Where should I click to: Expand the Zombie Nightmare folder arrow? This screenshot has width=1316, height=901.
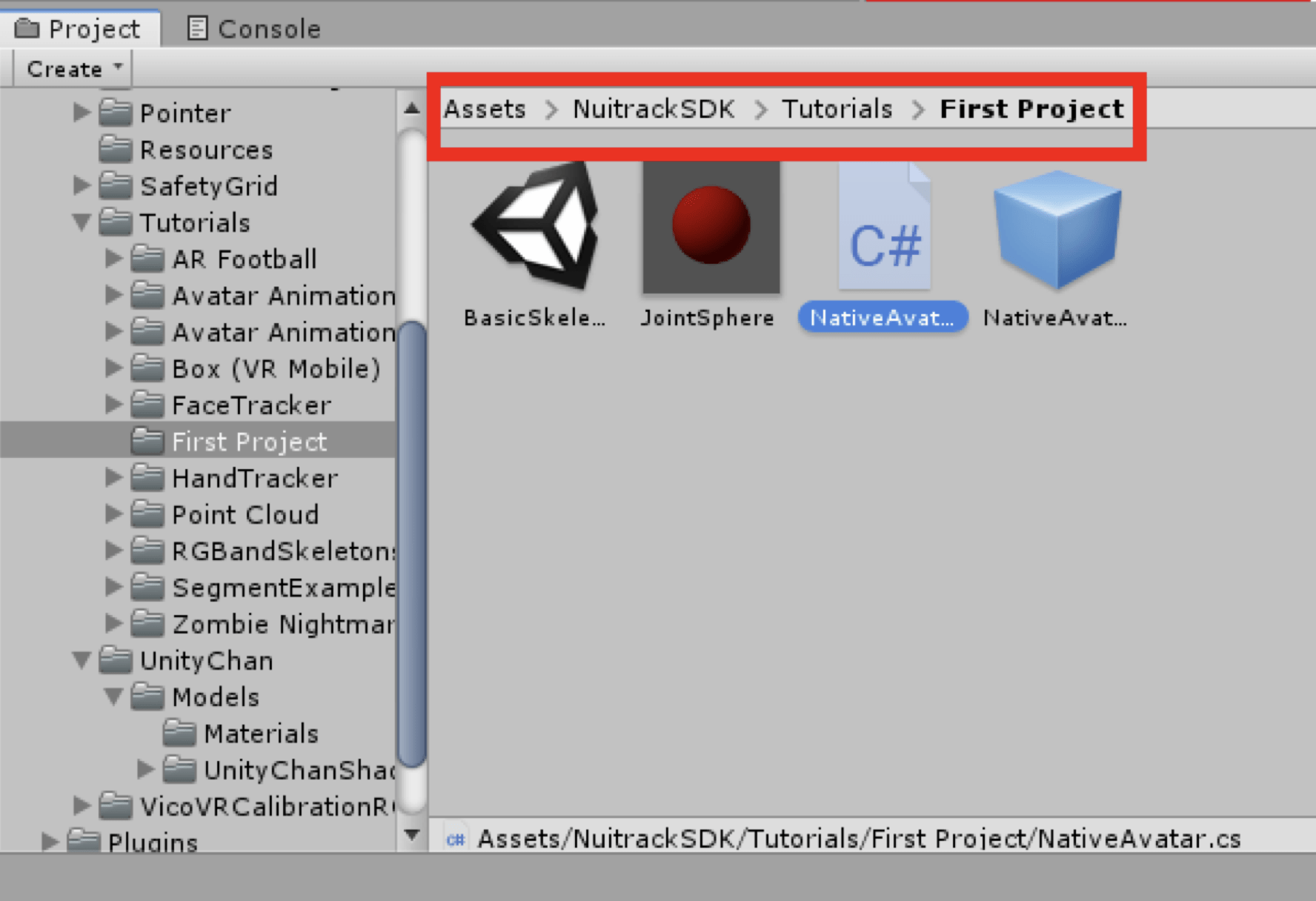click(x=113, y=624)
